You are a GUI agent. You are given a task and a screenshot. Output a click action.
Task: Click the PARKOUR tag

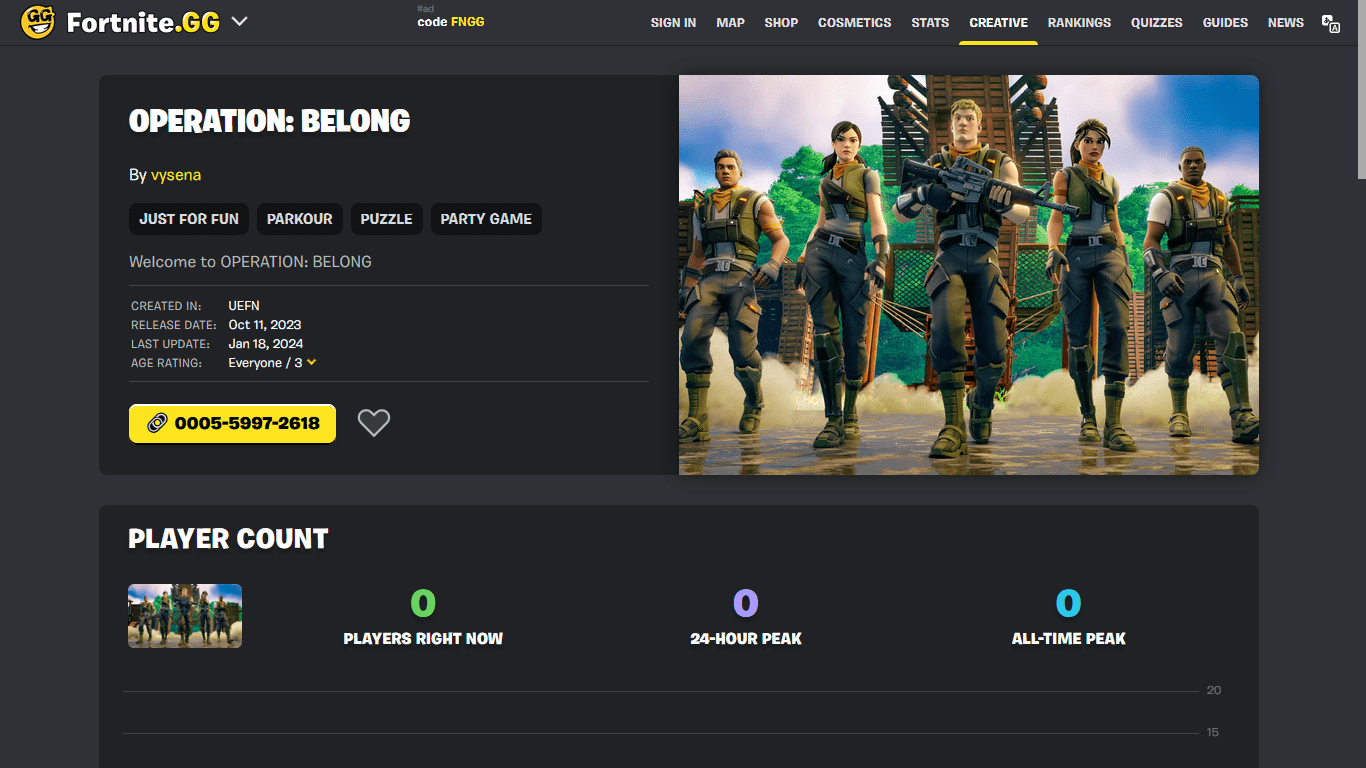point(300,219)
